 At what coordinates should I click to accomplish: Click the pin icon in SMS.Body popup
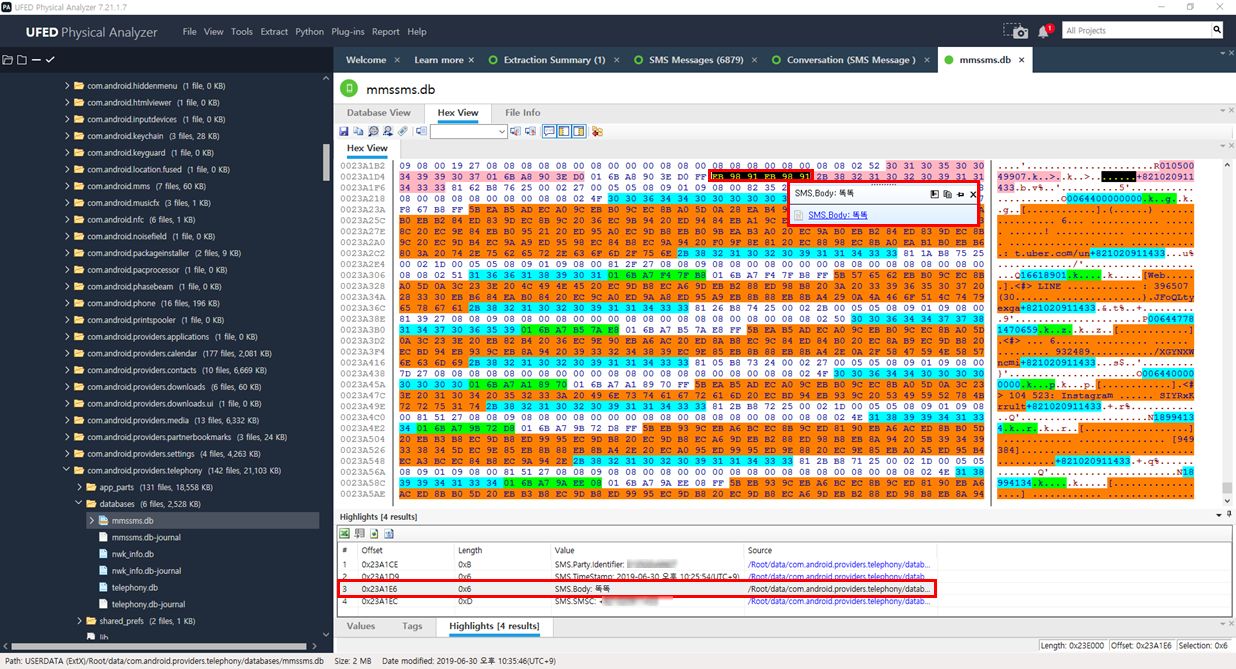[960, 194]
